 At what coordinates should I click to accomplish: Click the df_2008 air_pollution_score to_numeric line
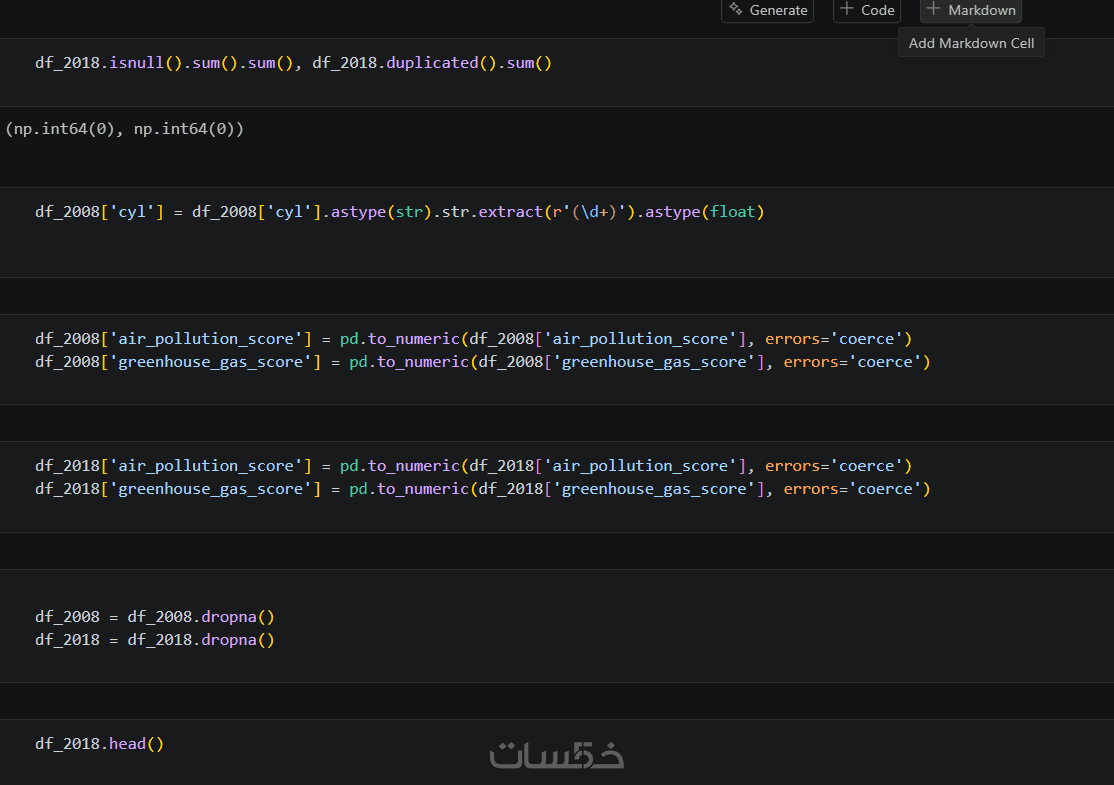pos(473,339)
